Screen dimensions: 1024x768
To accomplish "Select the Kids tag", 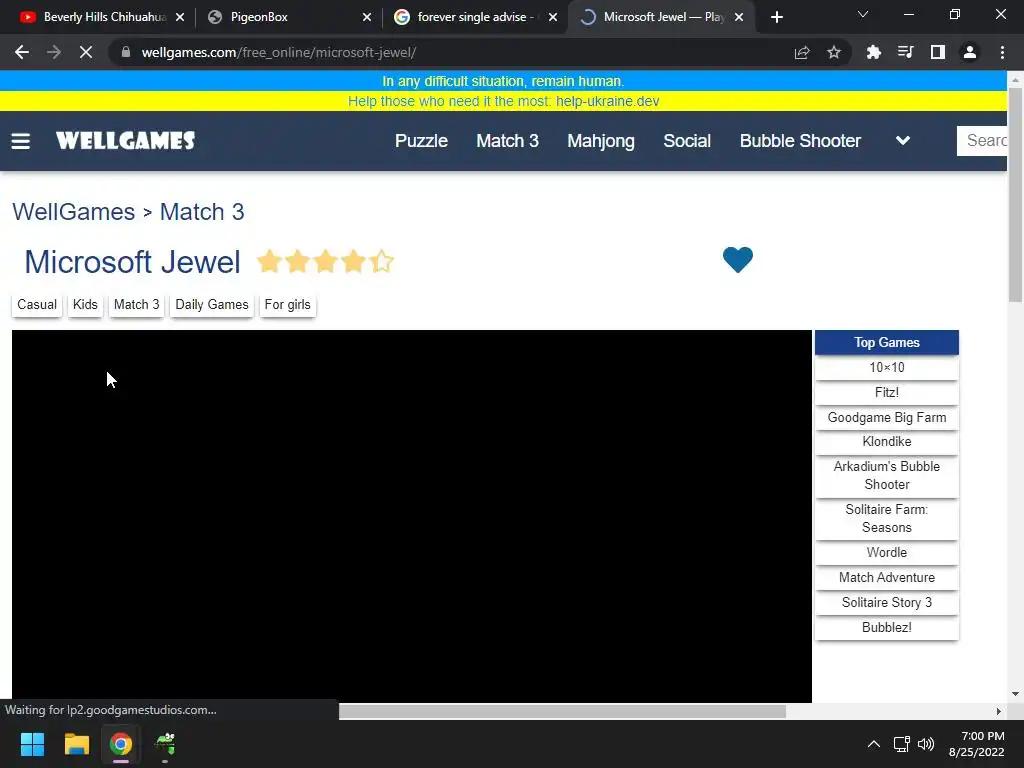I will (x=85, y=304).
